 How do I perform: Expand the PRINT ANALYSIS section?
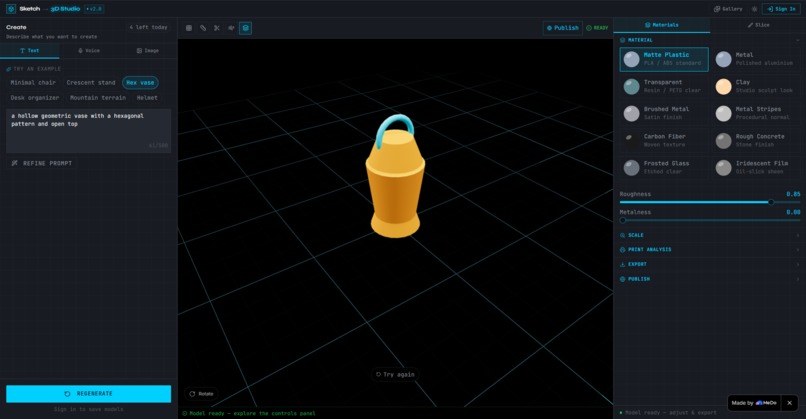point(709,249)
